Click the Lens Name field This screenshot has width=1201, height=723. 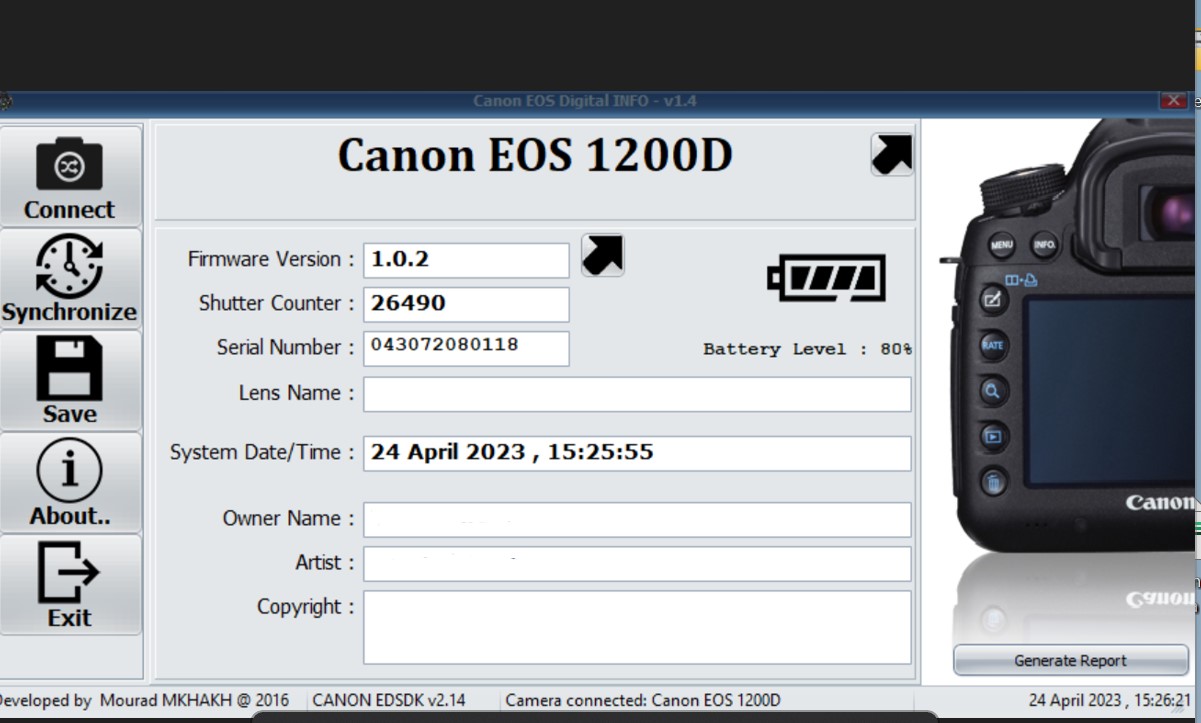(x=637, y=394)
